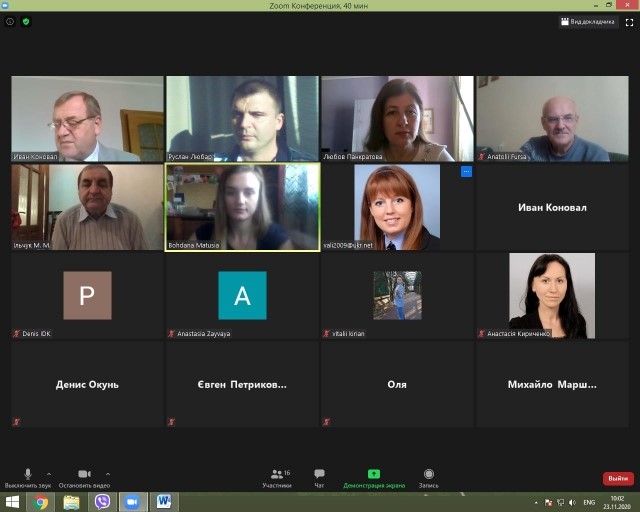Select Иван Коновал video thumbnail with glasses
Screen dimensions: 640x512
(87, 118)
